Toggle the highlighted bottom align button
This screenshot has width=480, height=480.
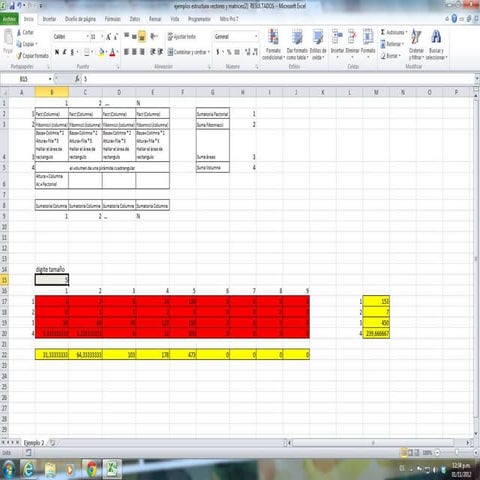click(142, 36)
